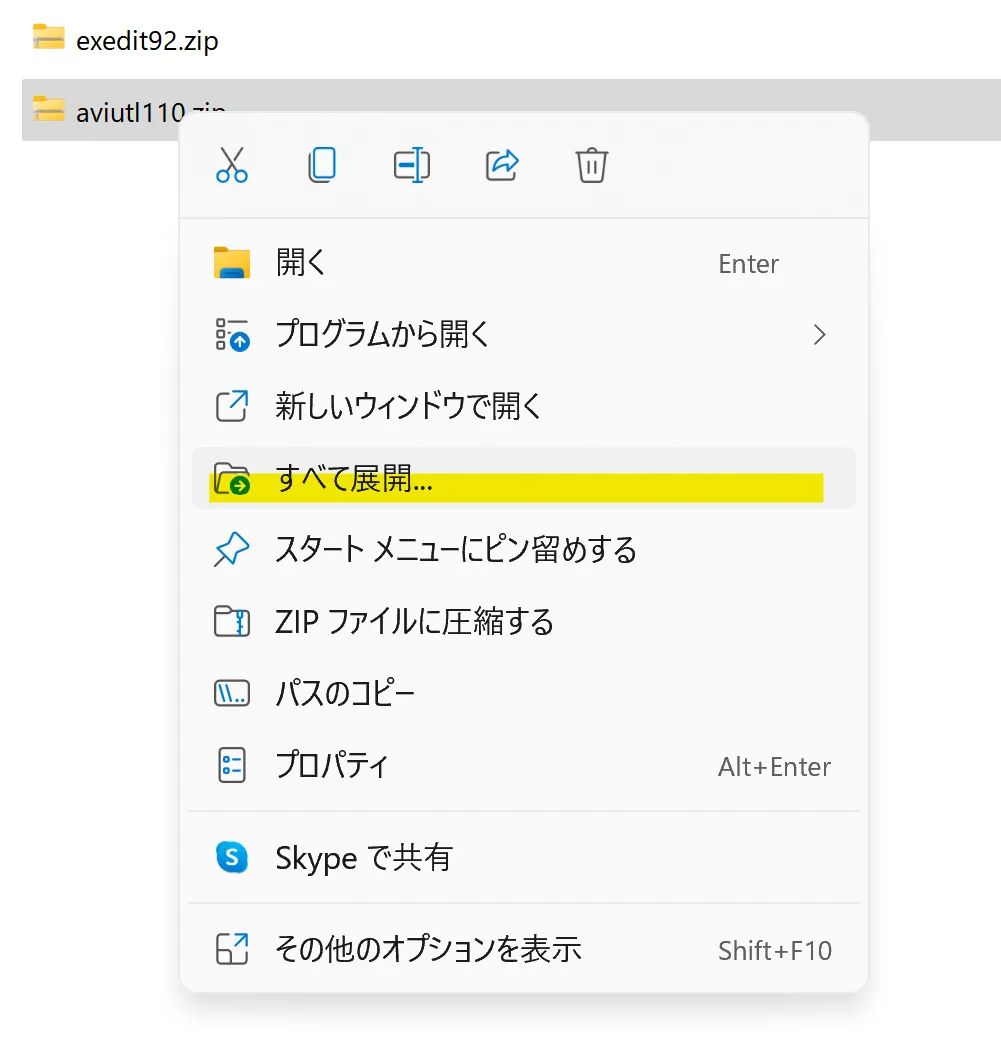Screen dimensions: 1001x1059
Task: Expand プログラムから開く submenu arrow
Action: pyautogui.click(x=819, y=334)
